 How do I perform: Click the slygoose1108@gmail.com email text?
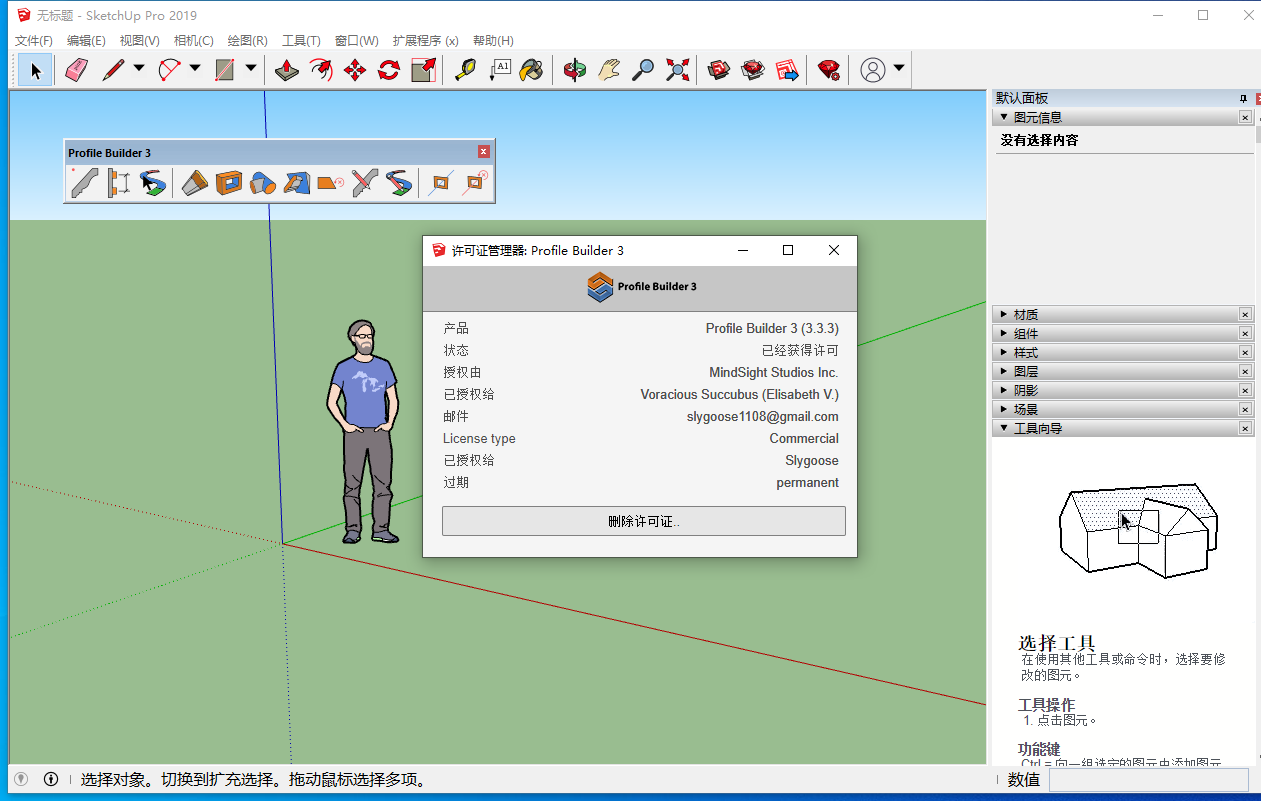click(x=763, y=416)
